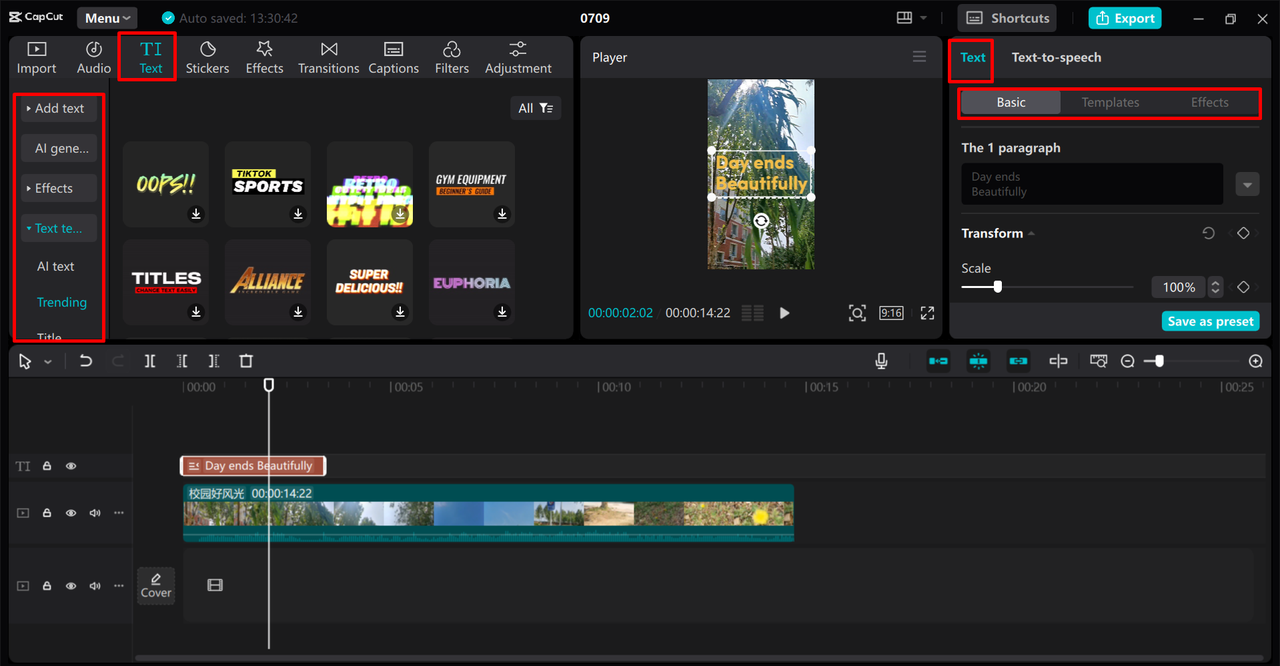This screenshot has height=666, width=1280.
Task: Click the zoom-in magnifier on the timeline
Action: coord(1256,361)
